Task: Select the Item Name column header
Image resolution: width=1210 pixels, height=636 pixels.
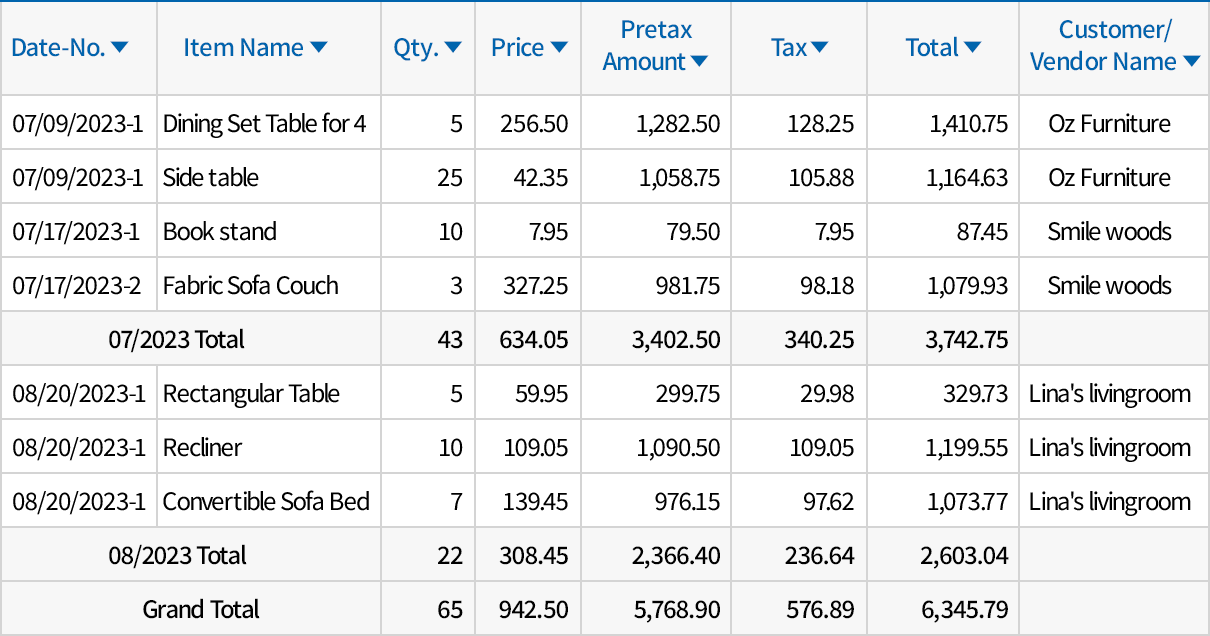Action: (243, 45)
